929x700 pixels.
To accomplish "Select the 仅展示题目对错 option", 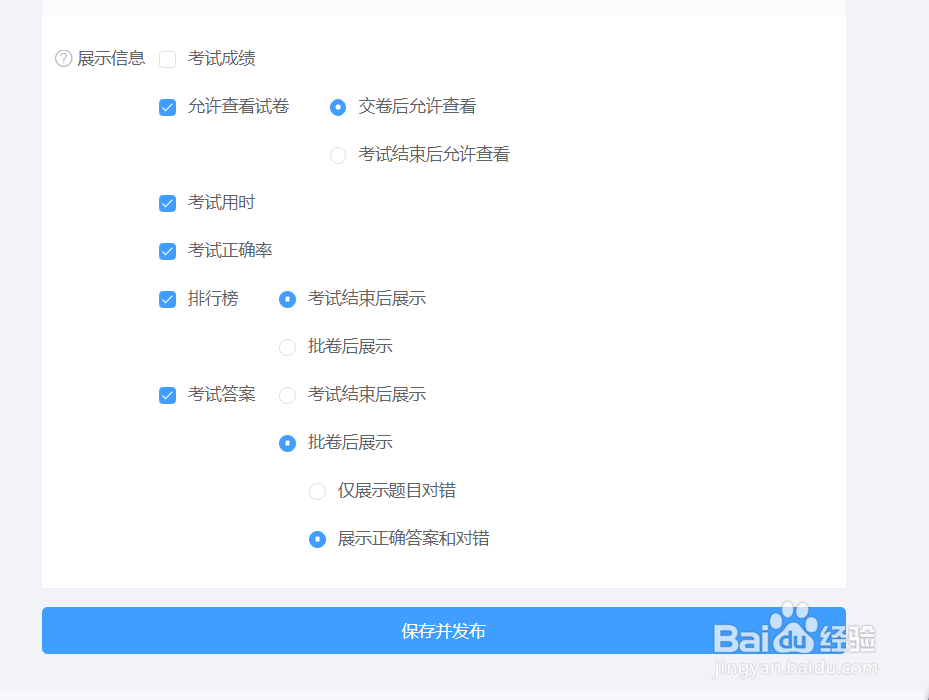I will 317,491.
